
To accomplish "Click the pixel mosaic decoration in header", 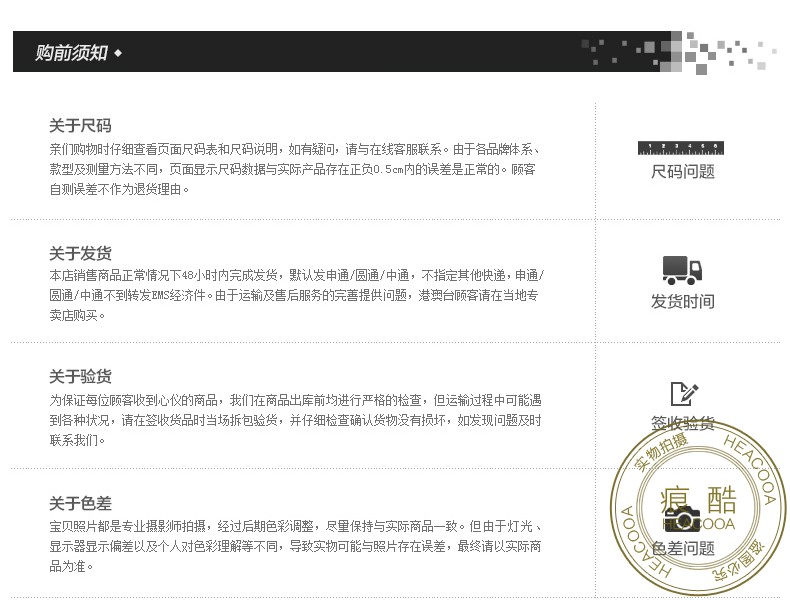I will click(x=678, y=51).
